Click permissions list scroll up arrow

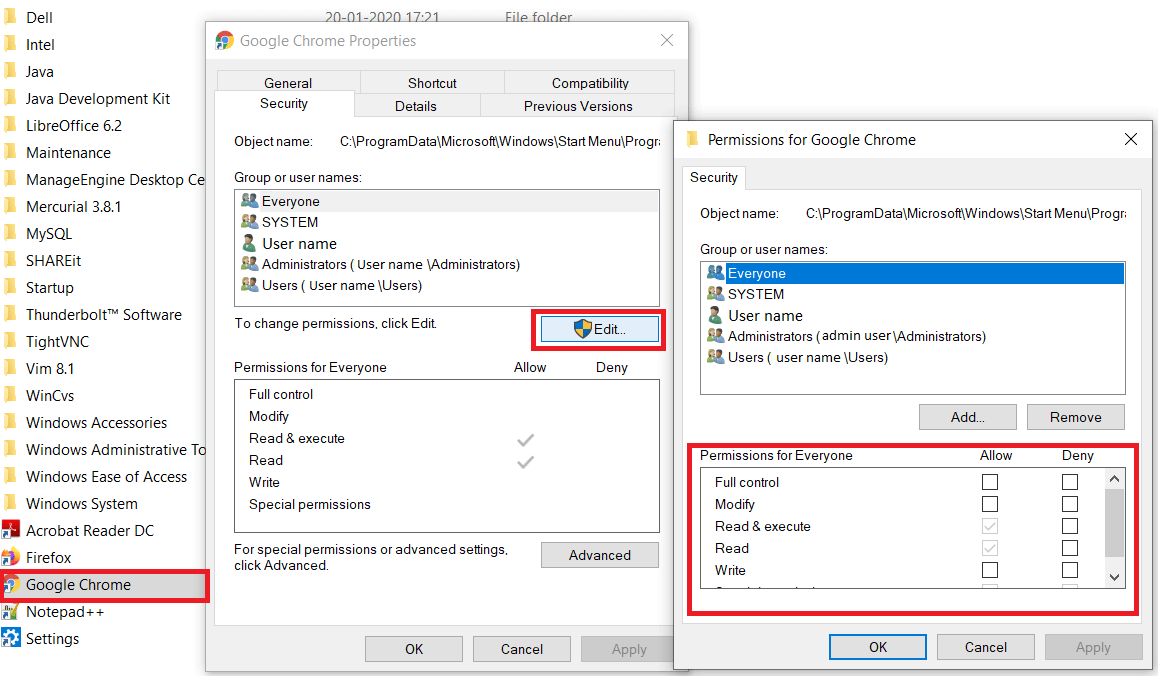pyautogui.click(x=1114, y=479)
